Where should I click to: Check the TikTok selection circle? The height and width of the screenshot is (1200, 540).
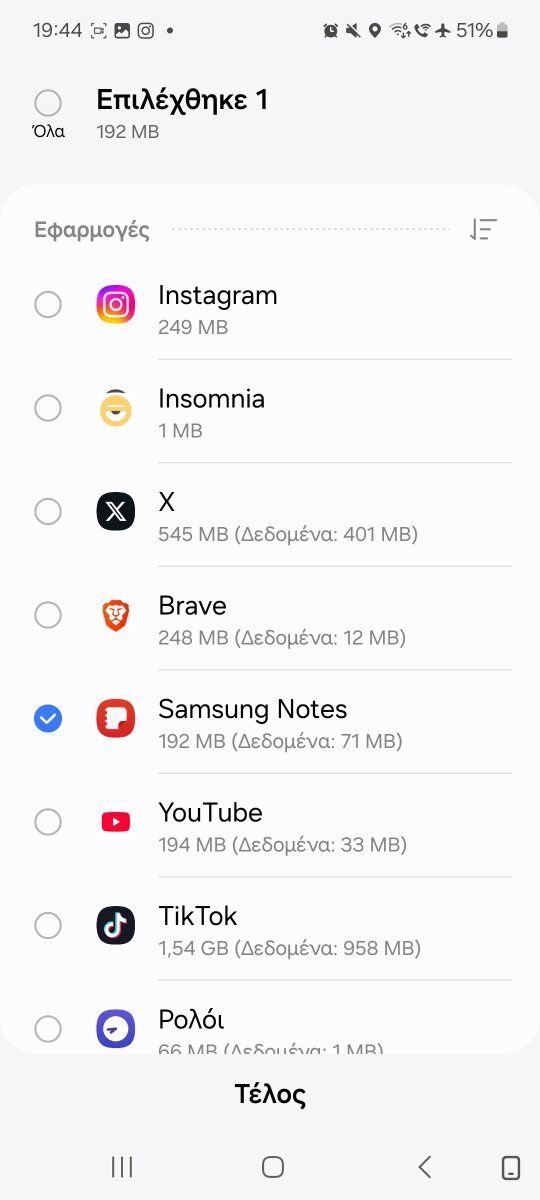48,926
